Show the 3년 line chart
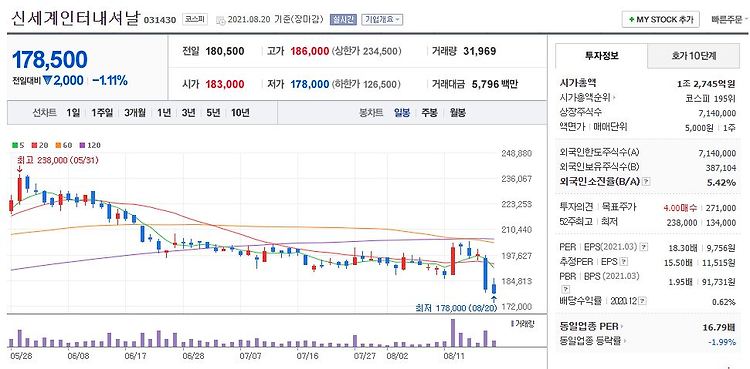Screen dimensions: 750x369 tap(188, 113)
